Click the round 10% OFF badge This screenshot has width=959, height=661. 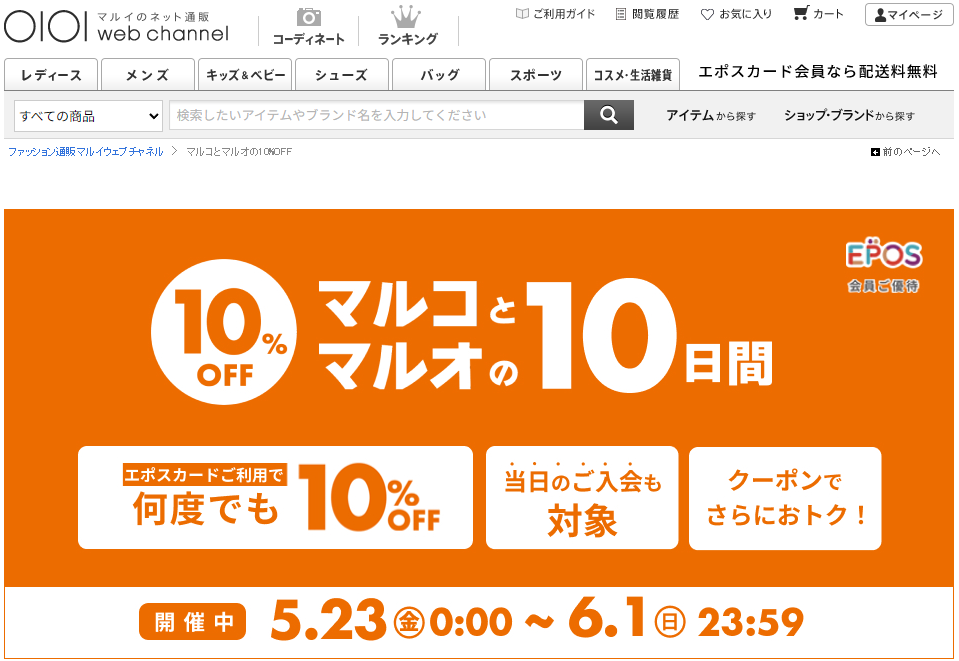(224, 331)
